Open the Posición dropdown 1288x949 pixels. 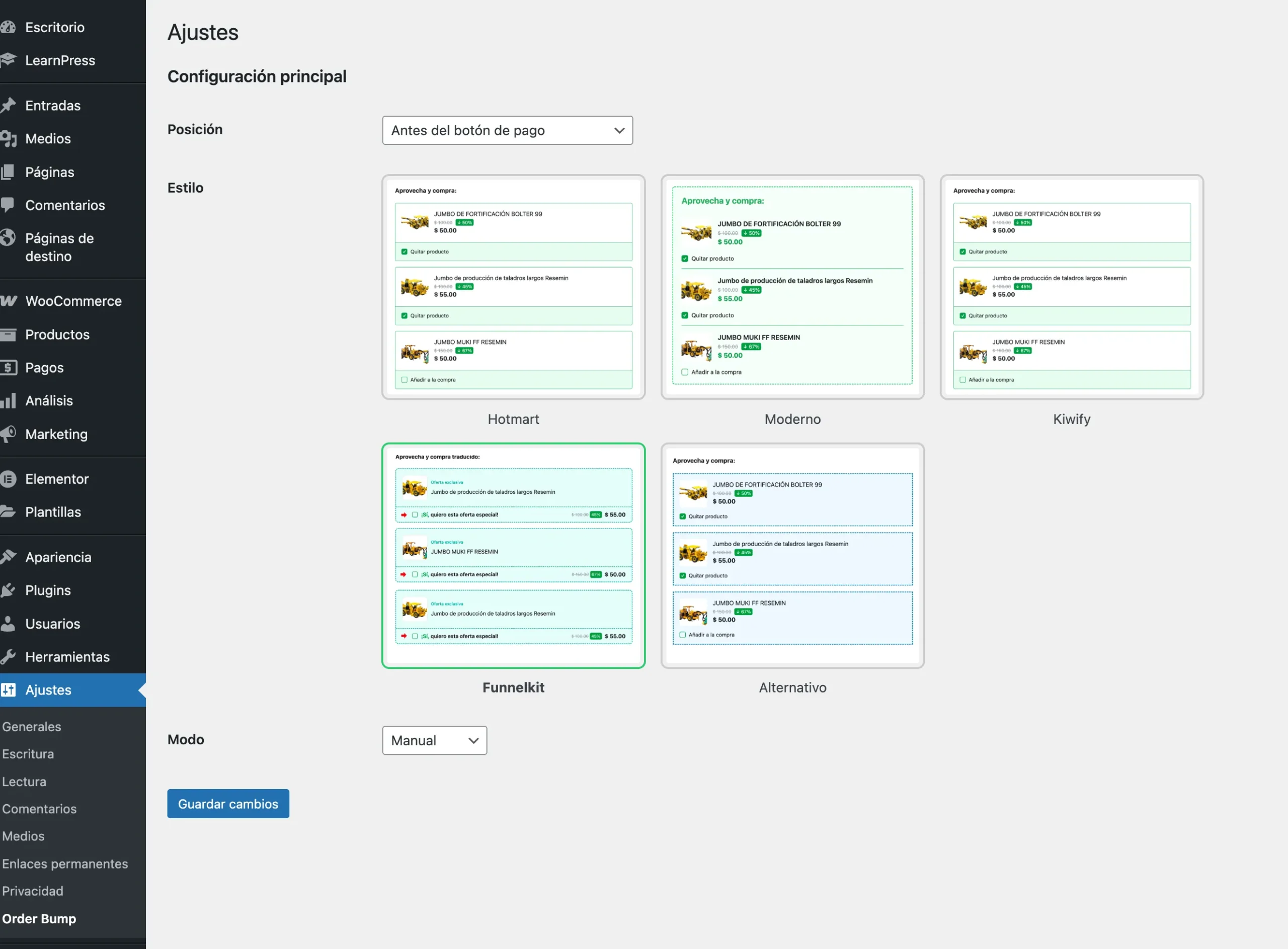[x=507, y=130]
